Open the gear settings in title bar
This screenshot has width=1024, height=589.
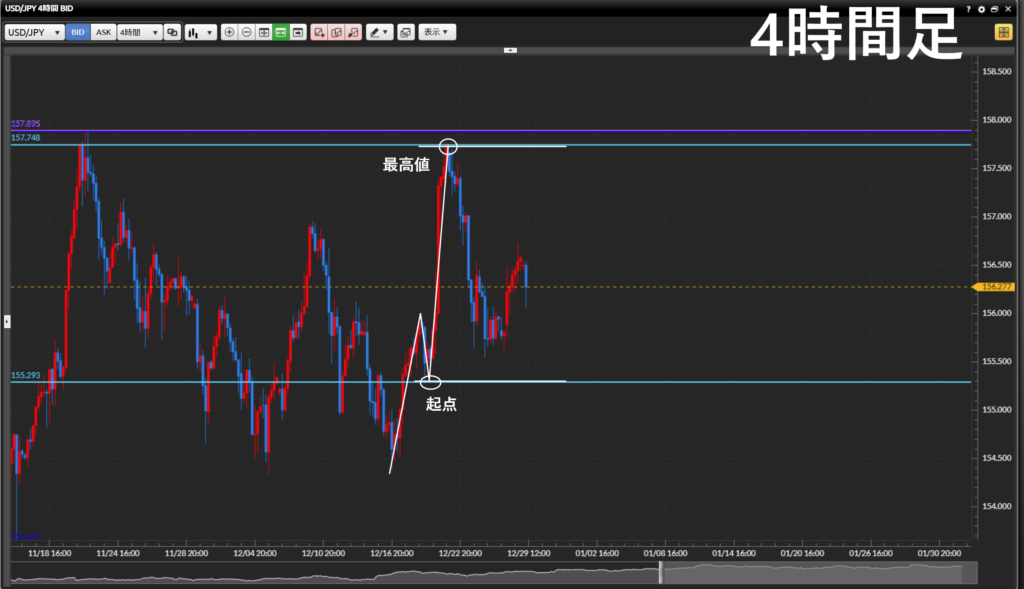point(982,8)
